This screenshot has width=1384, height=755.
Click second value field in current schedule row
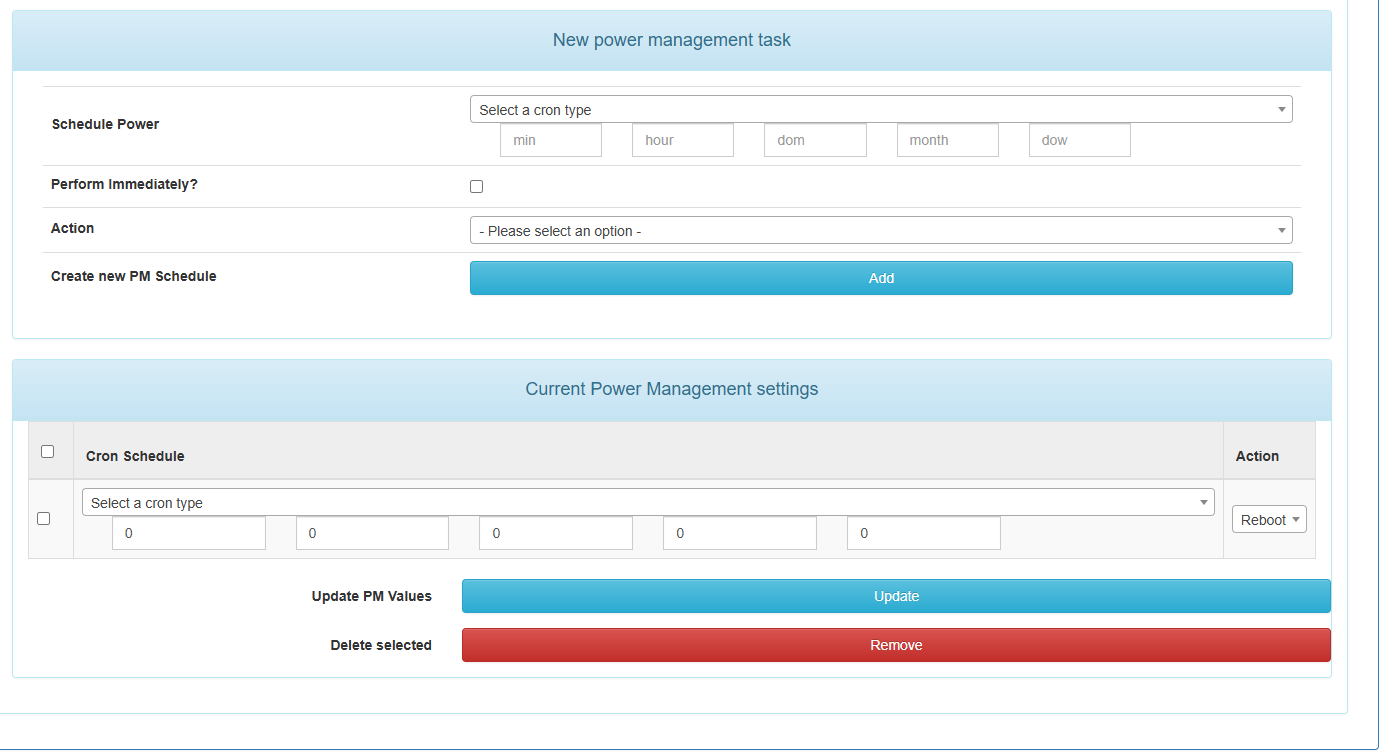point(372,533)
